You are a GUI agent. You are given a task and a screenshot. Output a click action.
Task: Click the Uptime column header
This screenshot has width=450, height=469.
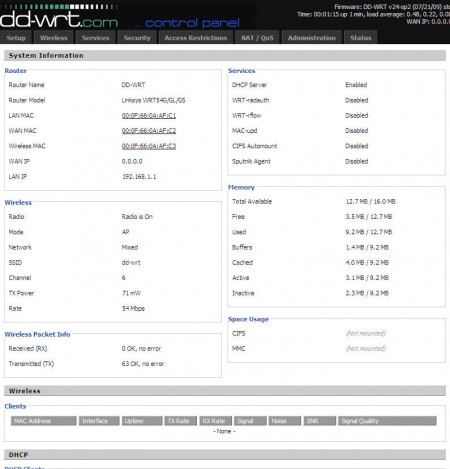[x=142, y=421]
